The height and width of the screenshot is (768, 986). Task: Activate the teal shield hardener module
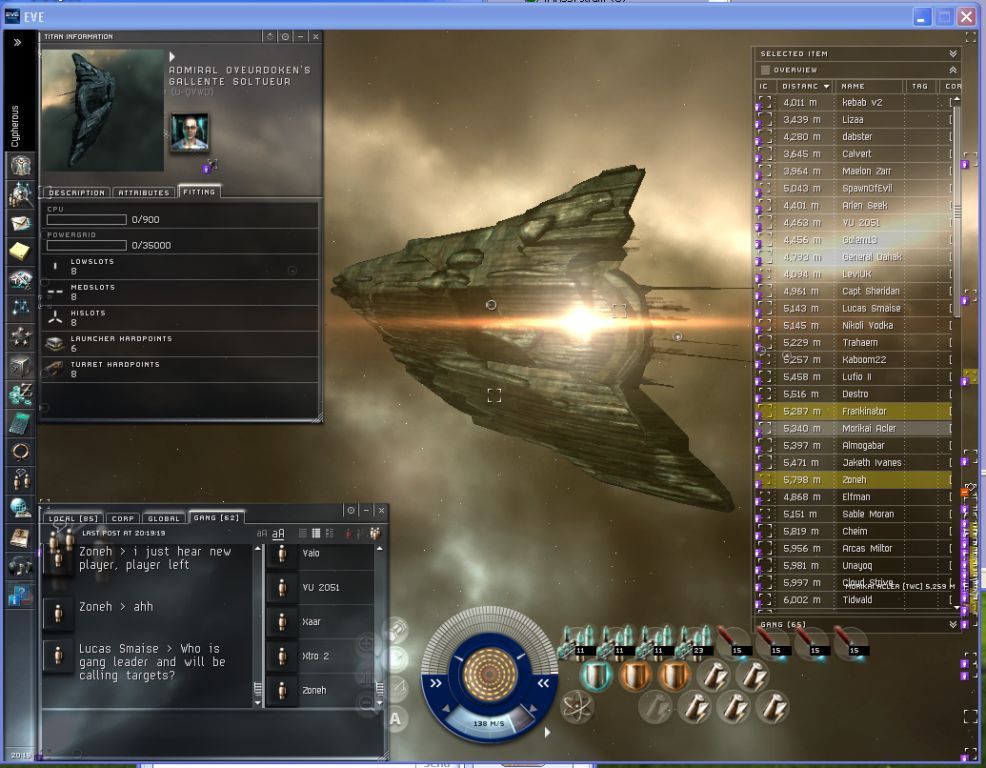[x=595, y=676]
